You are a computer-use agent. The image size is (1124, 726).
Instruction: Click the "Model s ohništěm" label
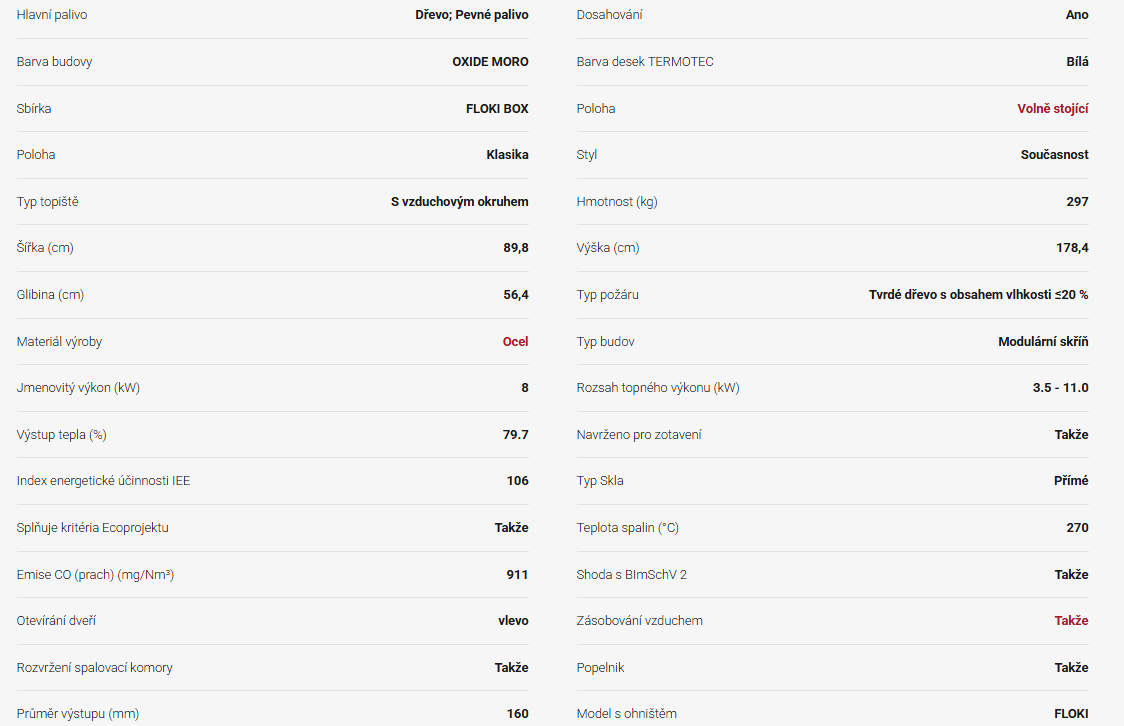point(626,713)
